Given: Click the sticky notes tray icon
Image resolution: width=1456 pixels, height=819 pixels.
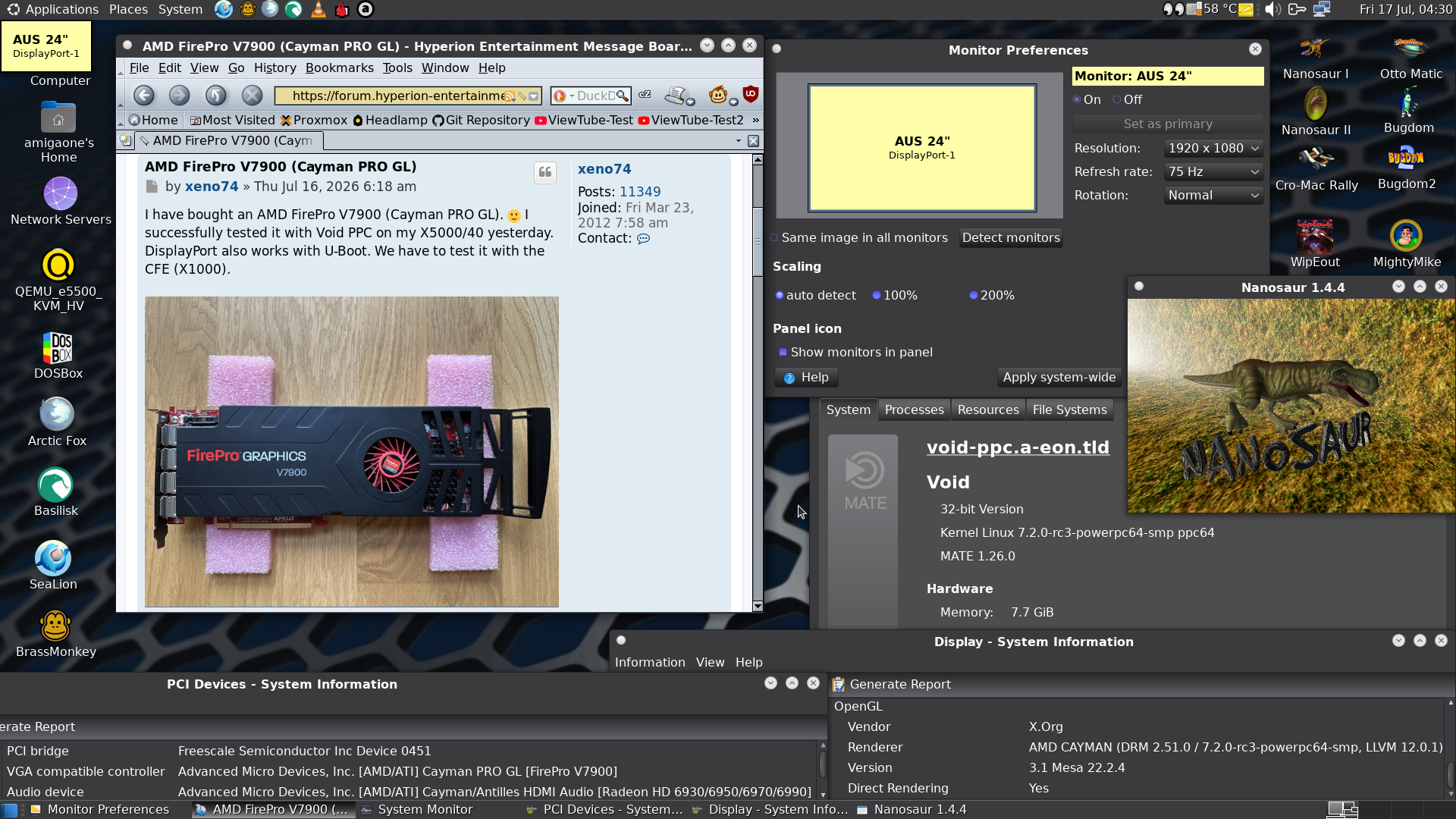Looking at the screenshot, I should point(1246,9).
